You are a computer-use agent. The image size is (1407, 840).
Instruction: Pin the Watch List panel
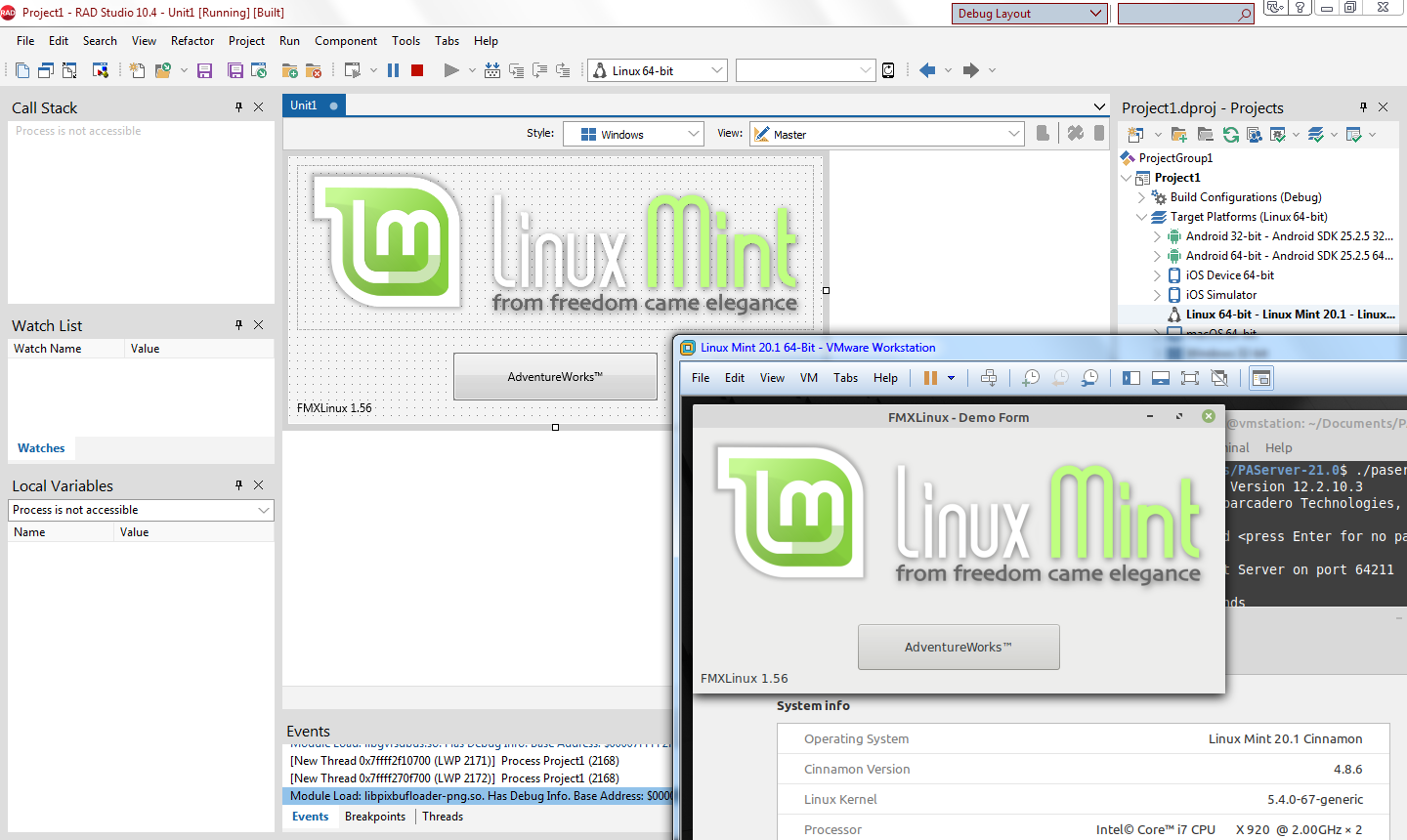tap(238, 325)
